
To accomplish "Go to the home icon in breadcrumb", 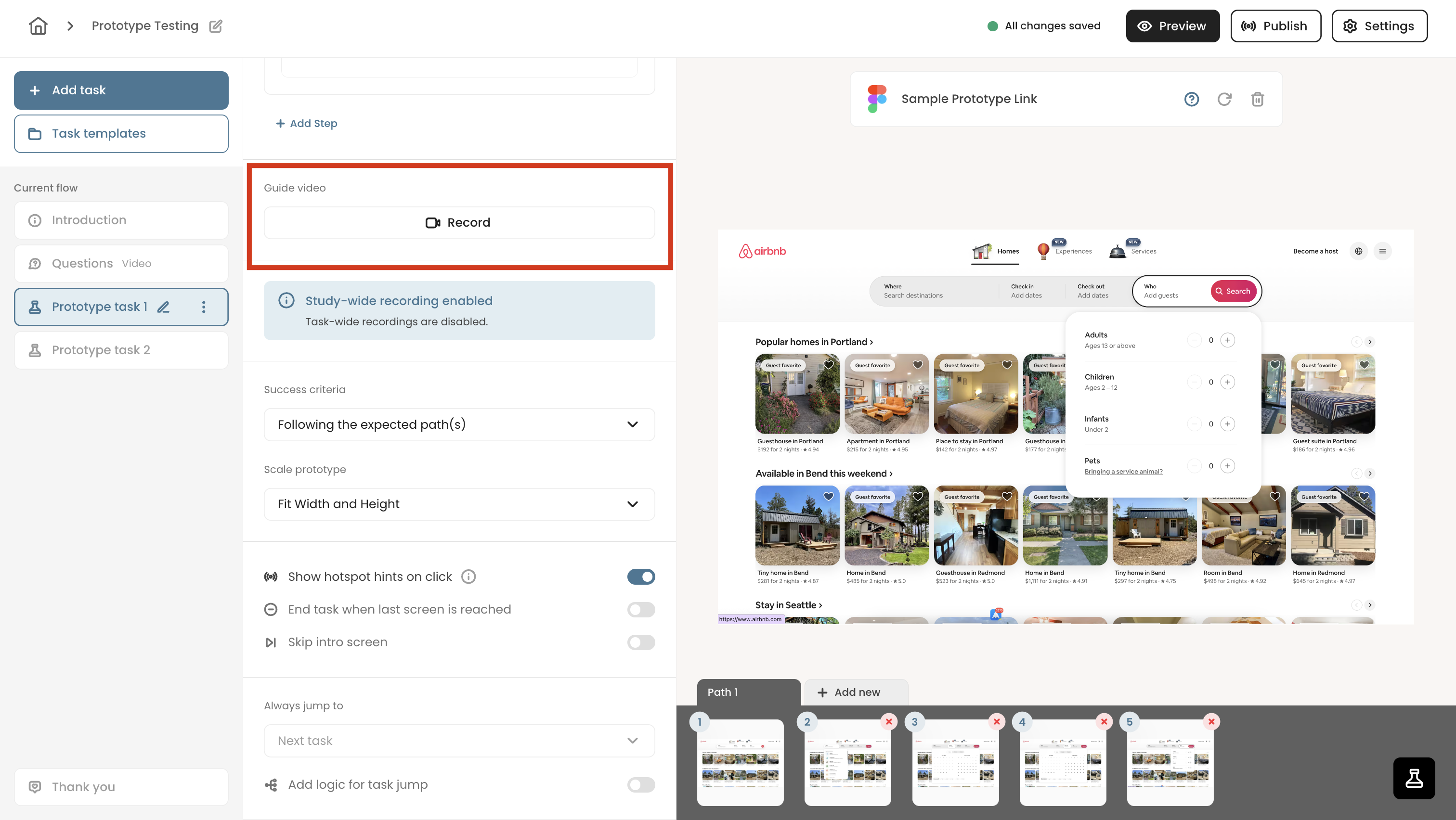I will 38,26.
